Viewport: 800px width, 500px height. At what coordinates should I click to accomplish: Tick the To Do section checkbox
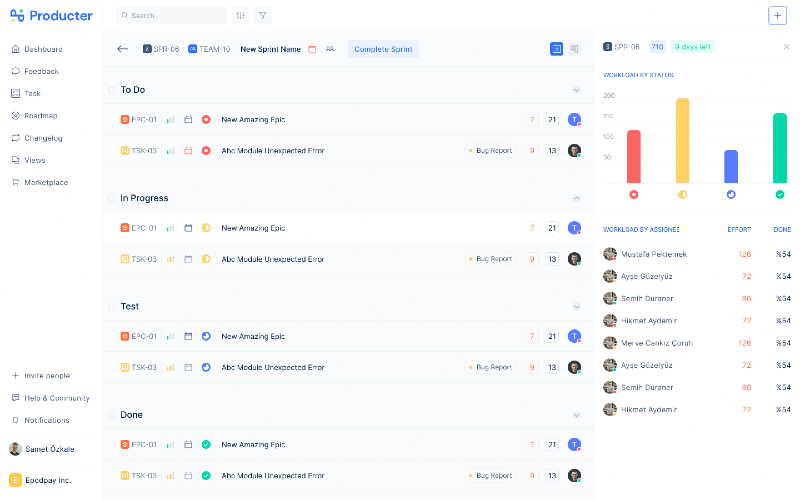[x=111, y=90]
